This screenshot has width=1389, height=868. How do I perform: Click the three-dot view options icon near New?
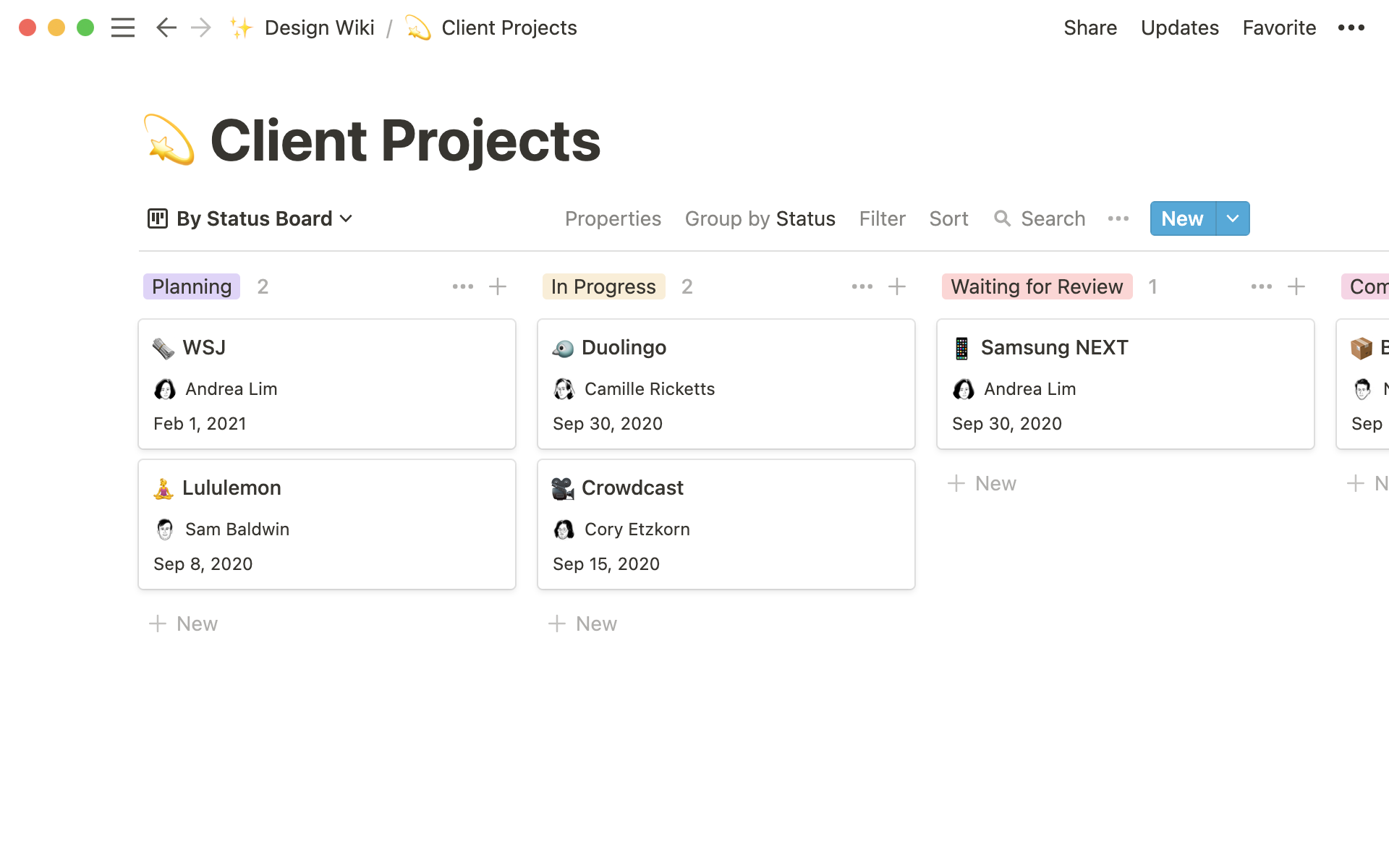[x=1118, y=218]
